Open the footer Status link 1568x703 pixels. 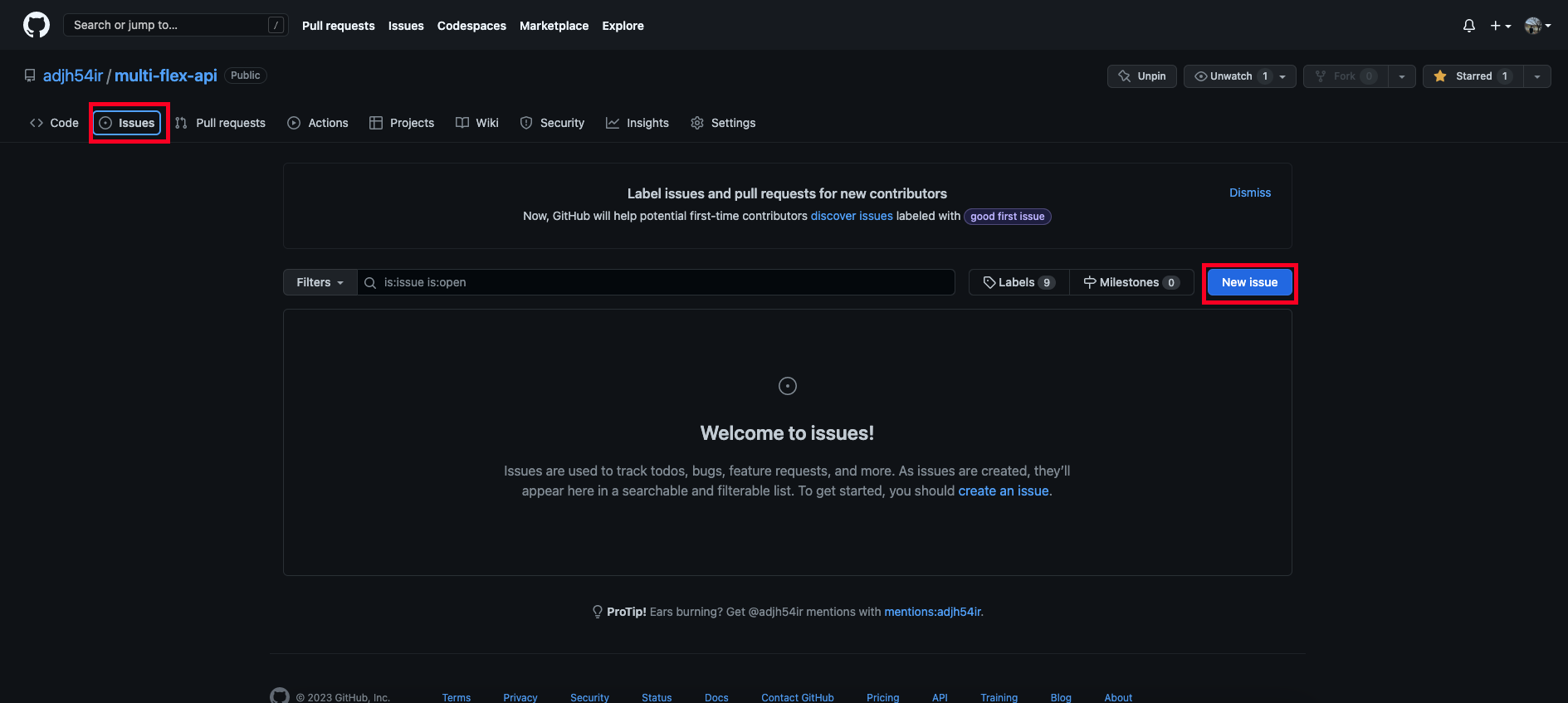point(657,697)
